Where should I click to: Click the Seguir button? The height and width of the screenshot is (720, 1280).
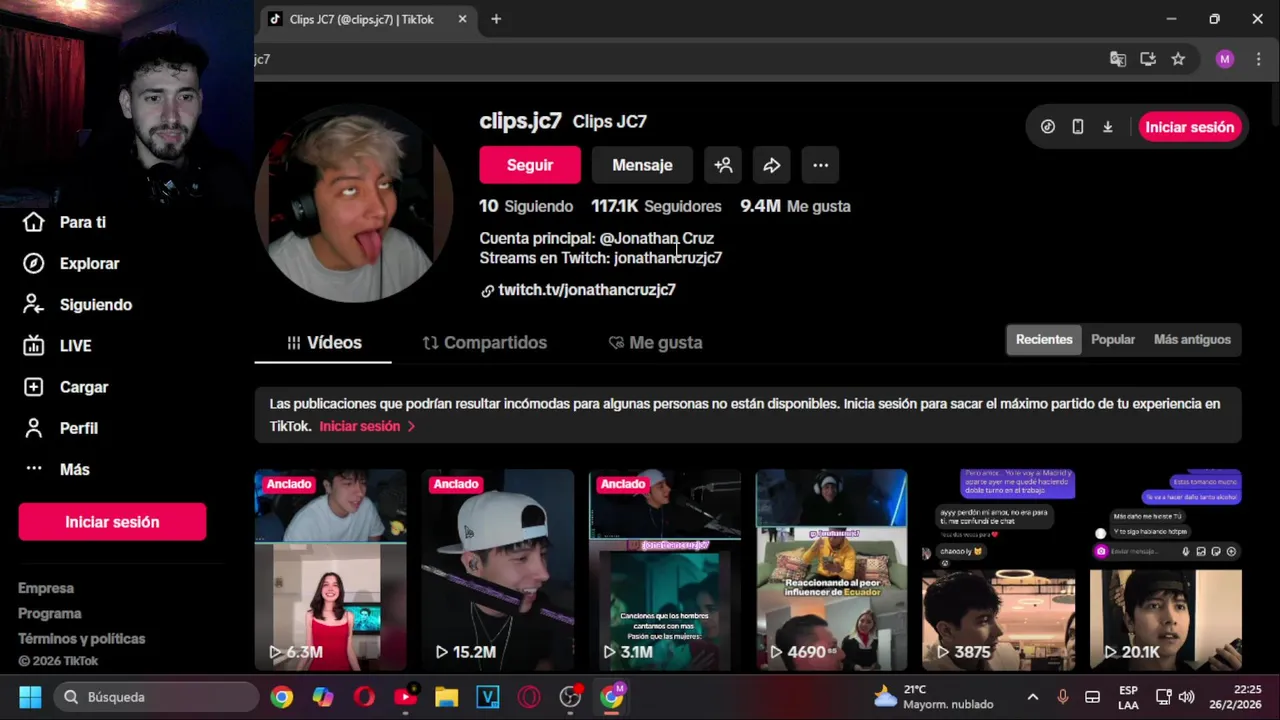(x=530, y=165)
